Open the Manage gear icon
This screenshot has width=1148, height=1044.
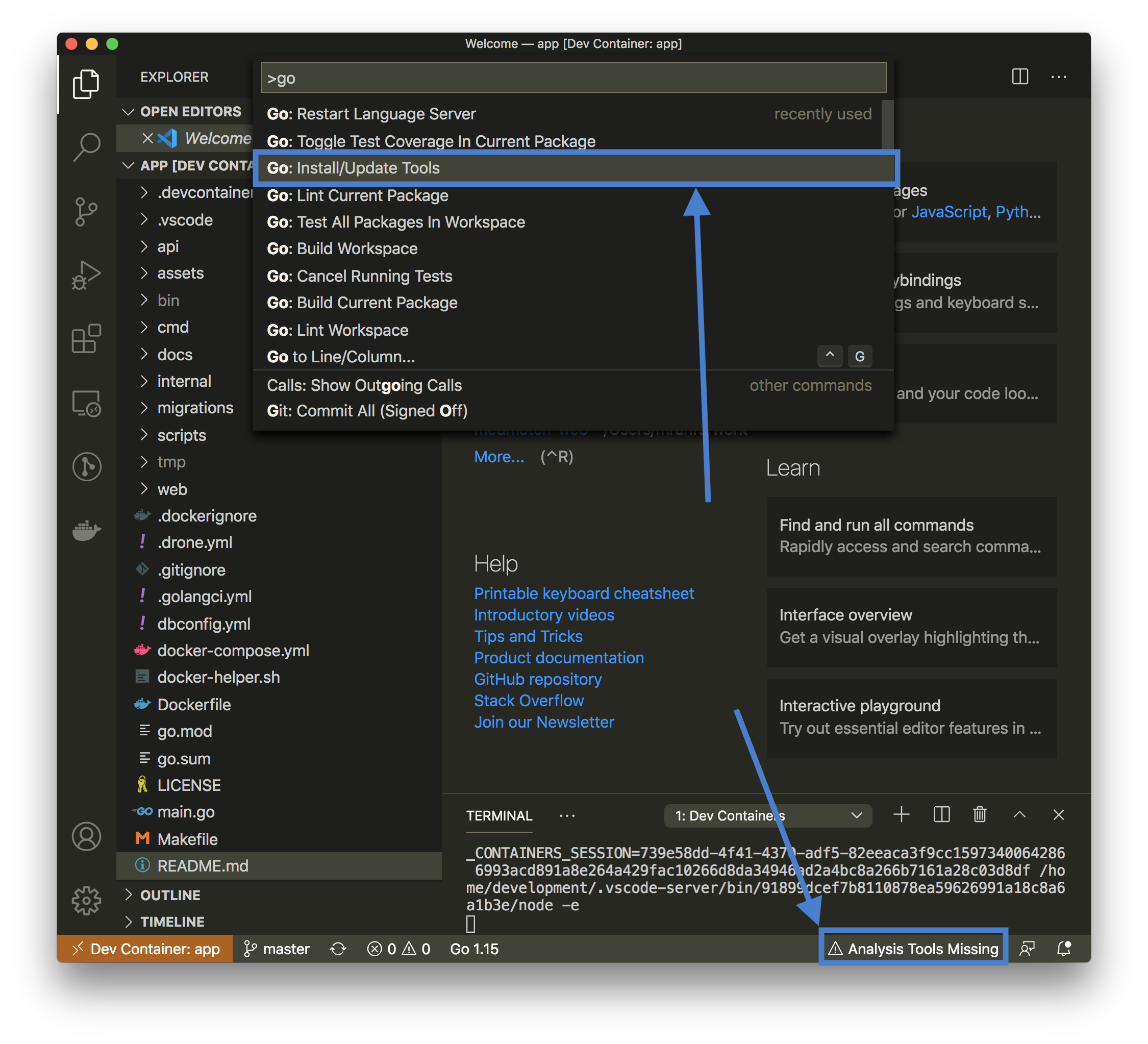pyautogui.click(x=86, y=901)
